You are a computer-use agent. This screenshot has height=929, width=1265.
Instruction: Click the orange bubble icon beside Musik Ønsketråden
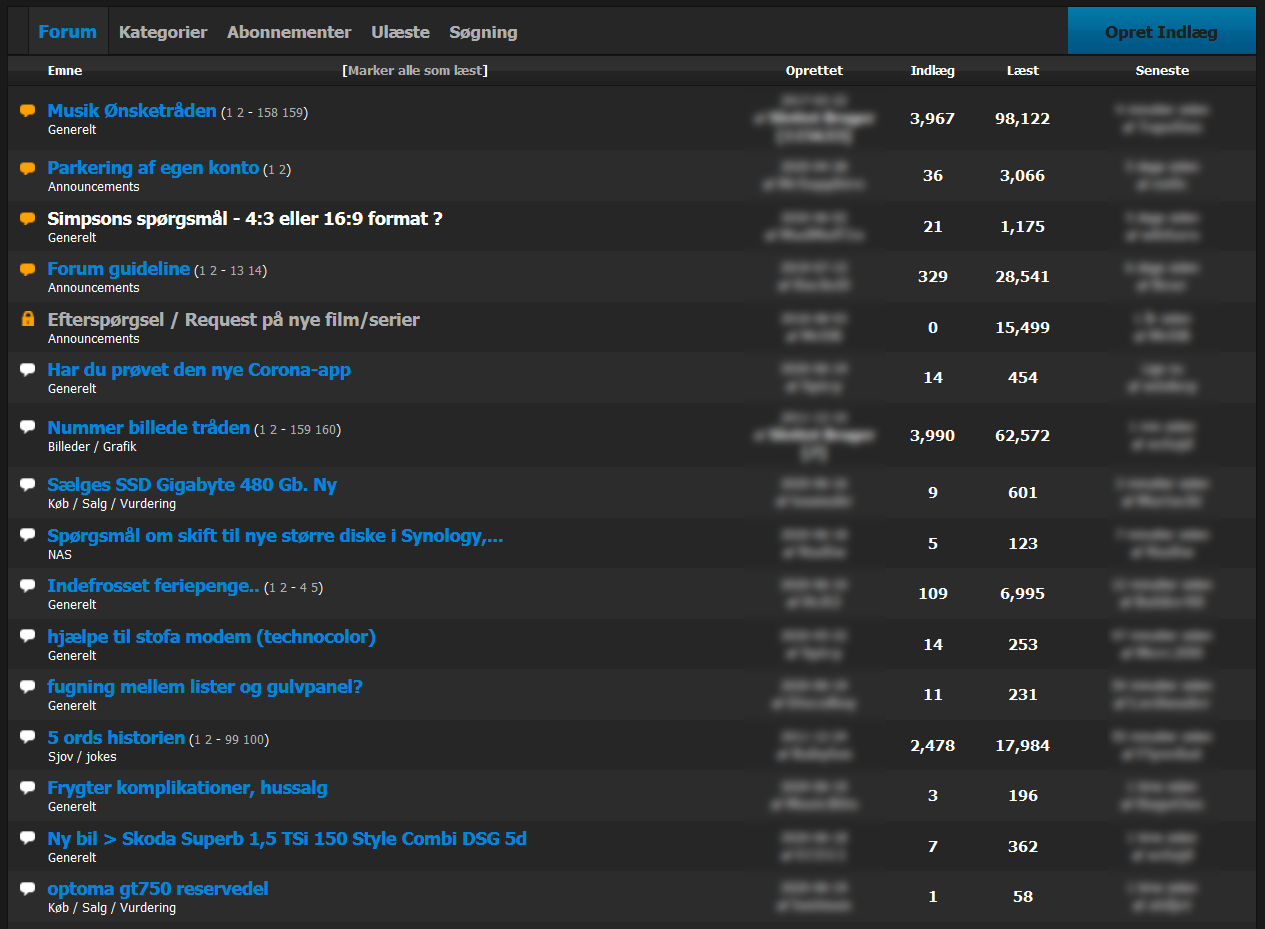[x=28, y=111]
